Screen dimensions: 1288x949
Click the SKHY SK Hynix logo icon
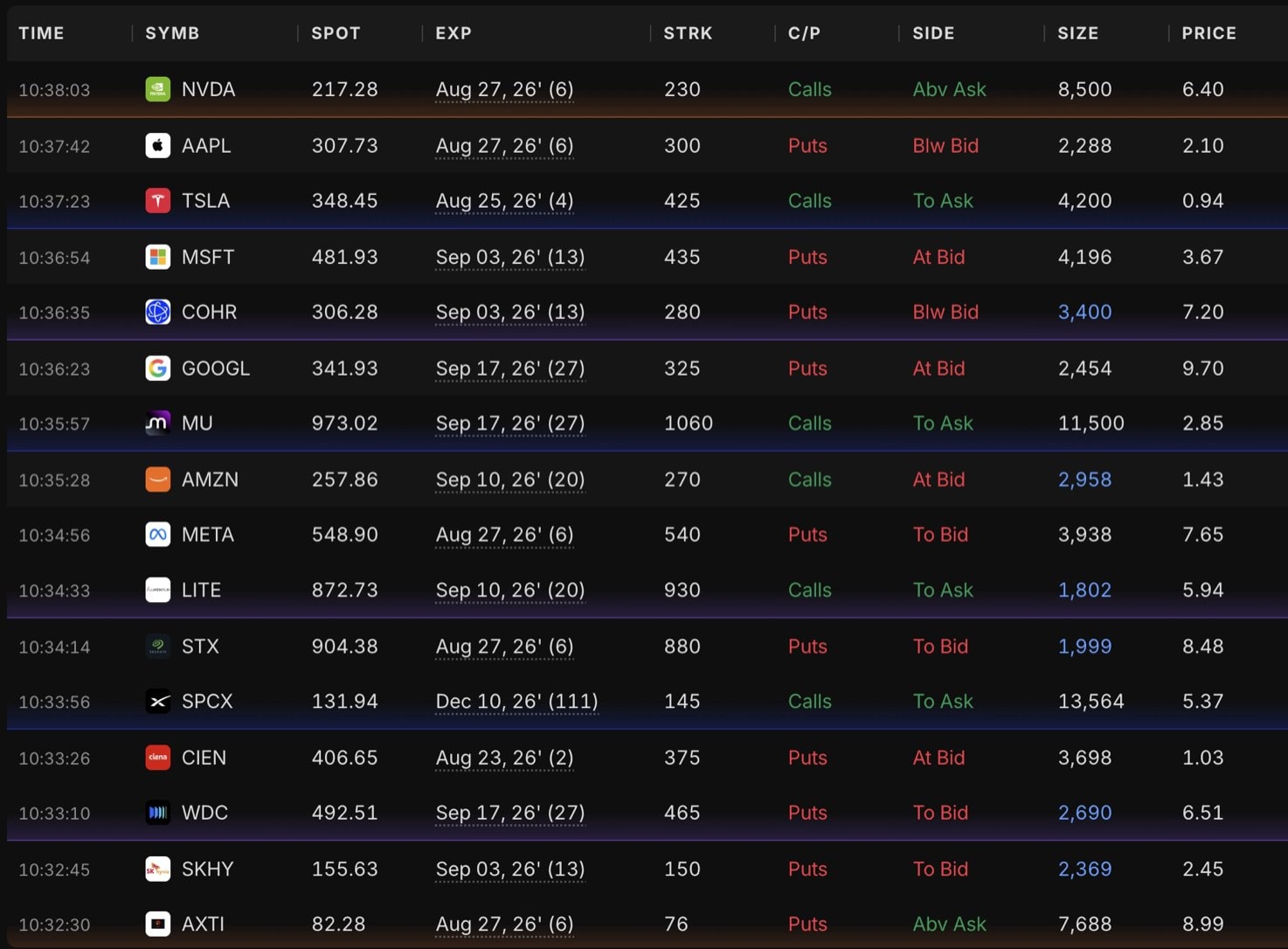click(157, 869)
